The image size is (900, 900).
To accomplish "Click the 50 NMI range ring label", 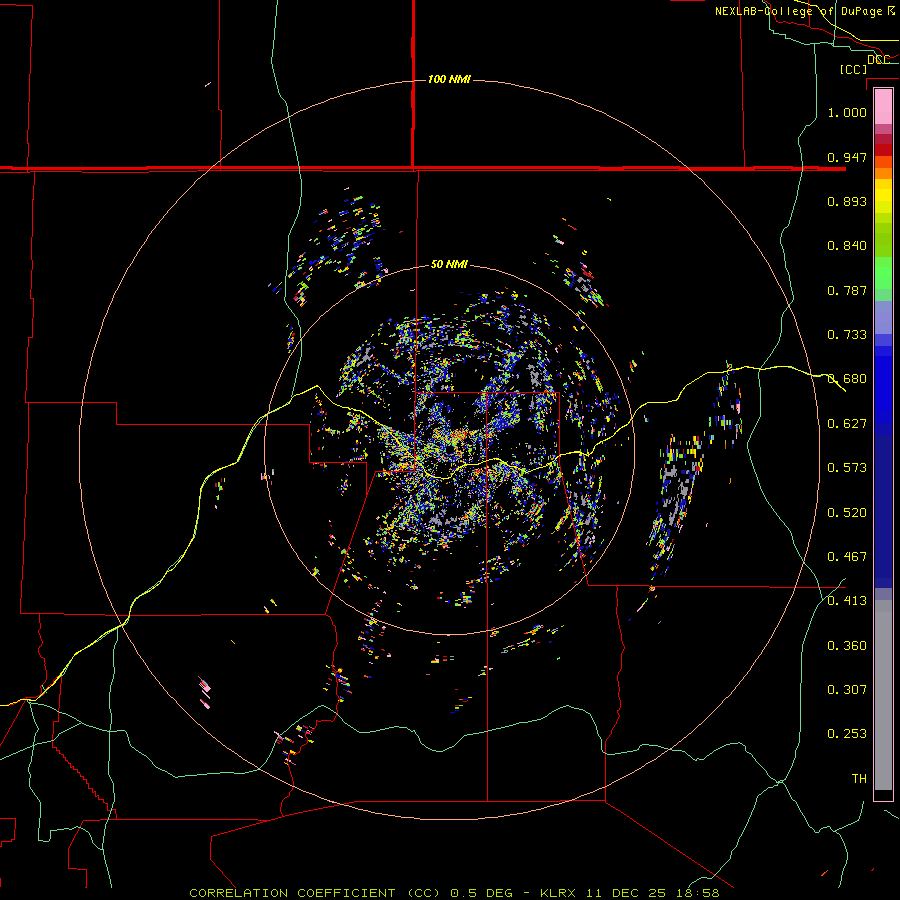I will click(x=449, y=264).
